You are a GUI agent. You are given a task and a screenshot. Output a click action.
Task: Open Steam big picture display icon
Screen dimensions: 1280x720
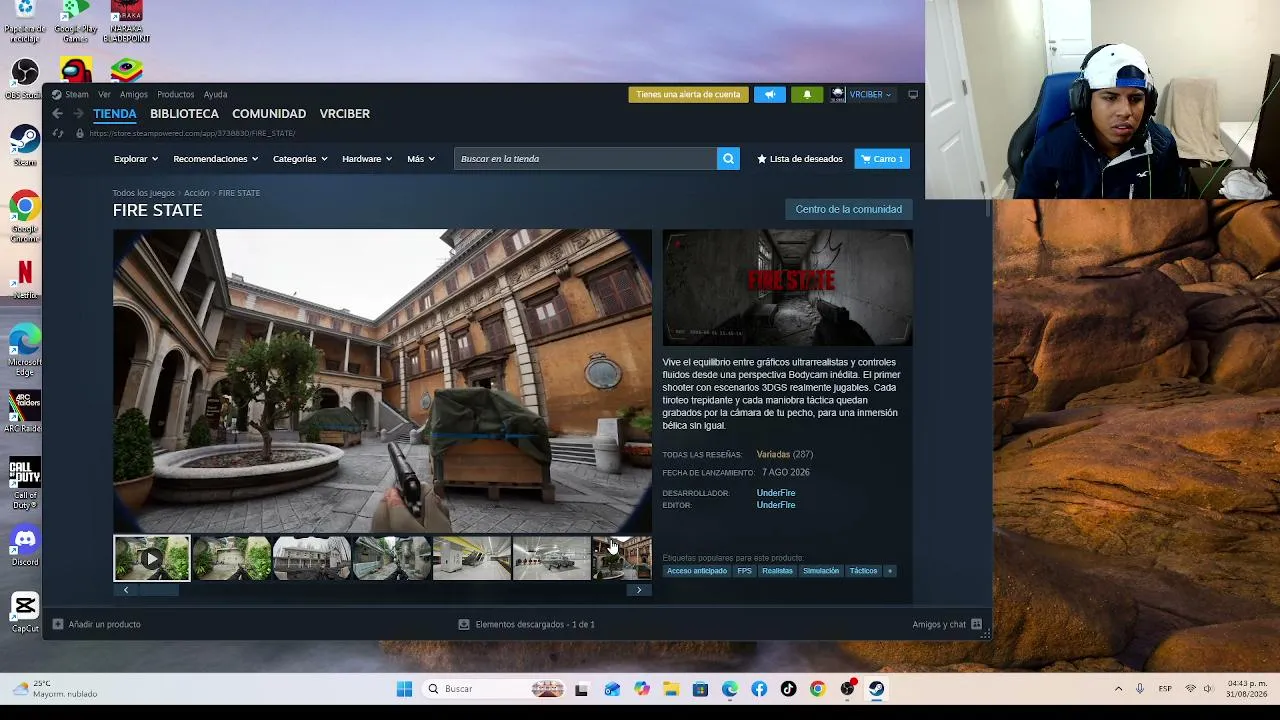(x=913, y=95)
